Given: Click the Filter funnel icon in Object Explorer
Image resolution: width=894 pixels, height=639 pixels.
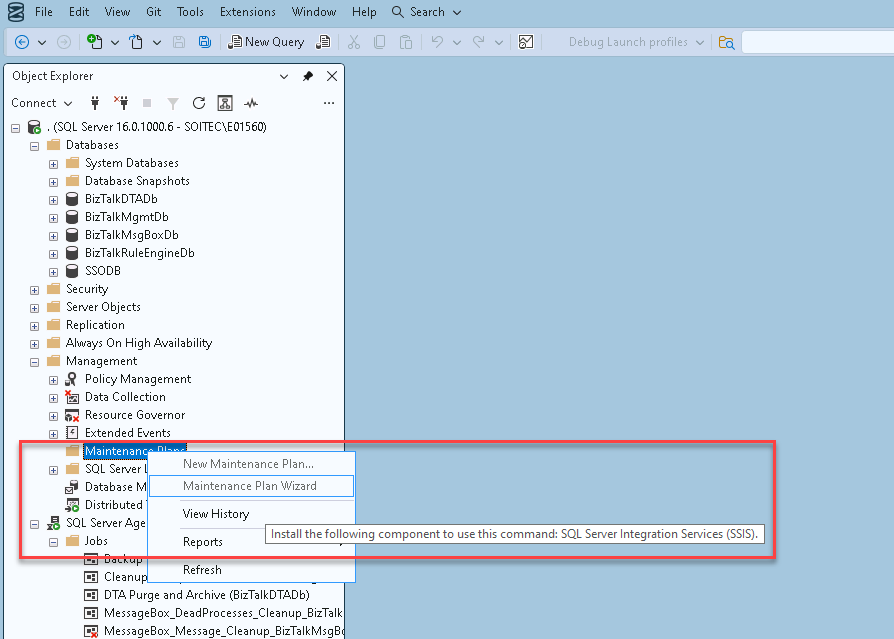Looking at the screenshot, I should coord(172,103).
